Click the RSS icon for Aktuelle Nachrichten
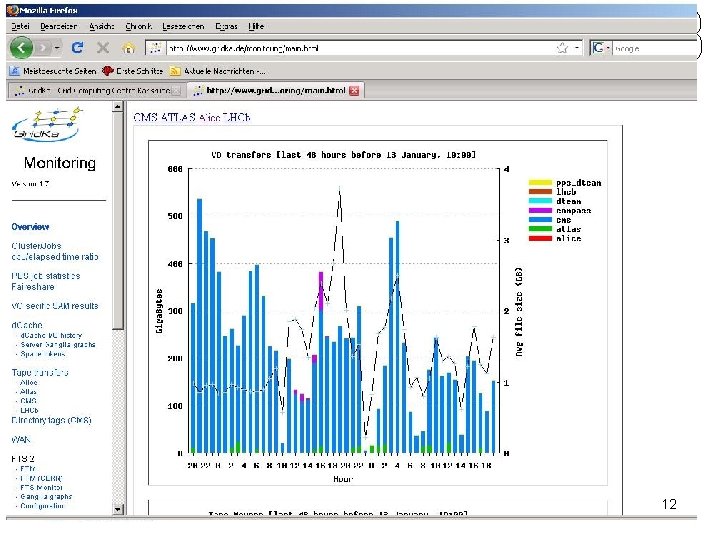This screenshot has height=540, width=720. click(x=175, y=71)
